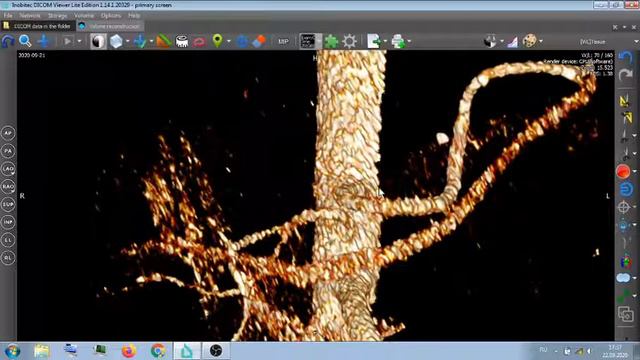Select the second yellow scalpel cut tool
The image size is (640, 360).
coord(627,118)
